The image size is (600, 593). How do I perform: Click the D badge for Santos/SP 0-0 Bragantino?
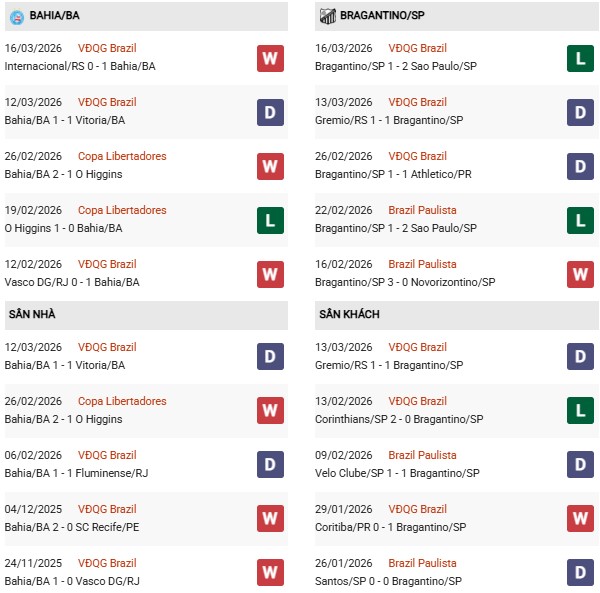click(580, 573)
